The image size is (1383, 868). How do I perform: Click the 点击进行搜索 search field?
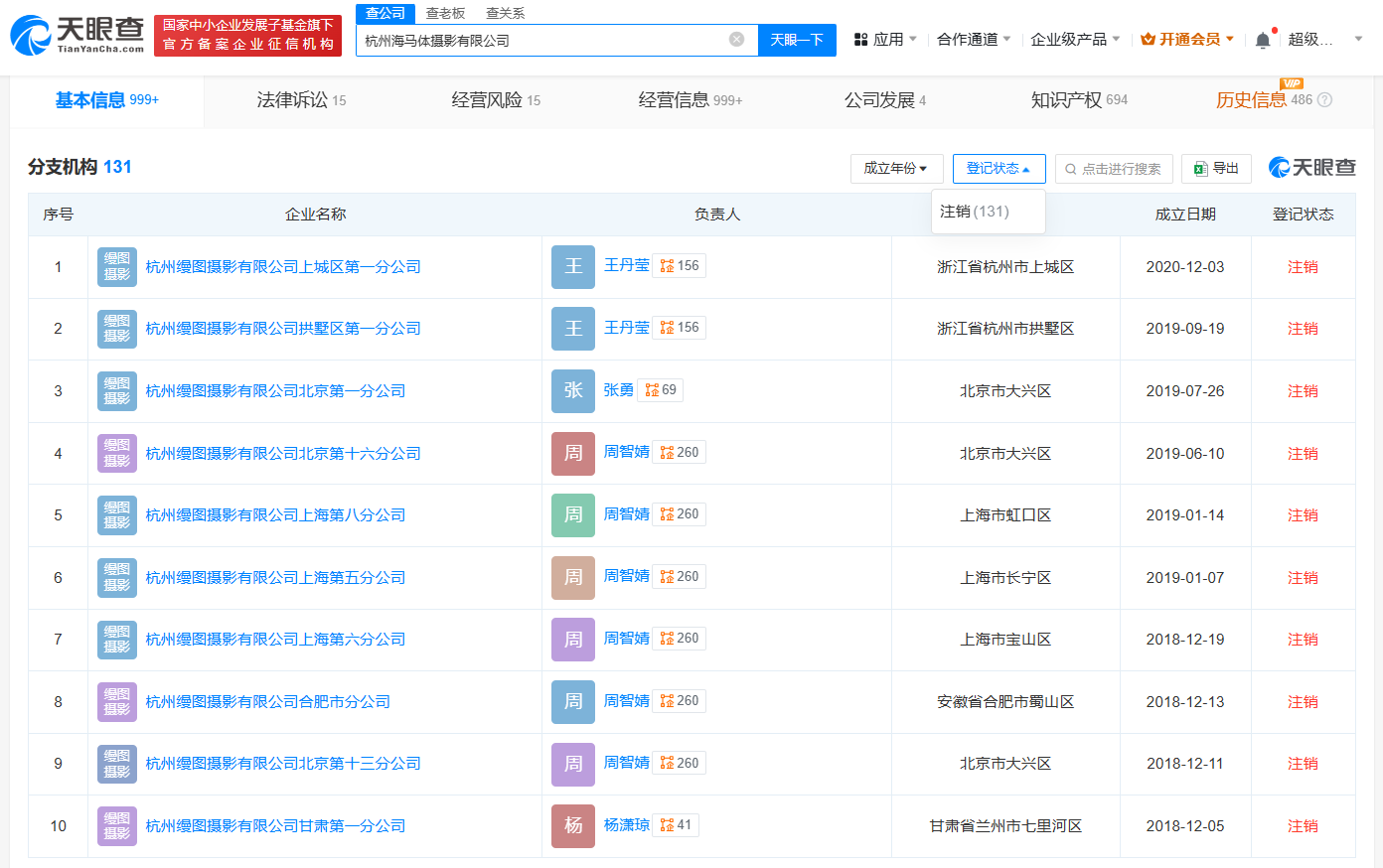pos(1114,169)
